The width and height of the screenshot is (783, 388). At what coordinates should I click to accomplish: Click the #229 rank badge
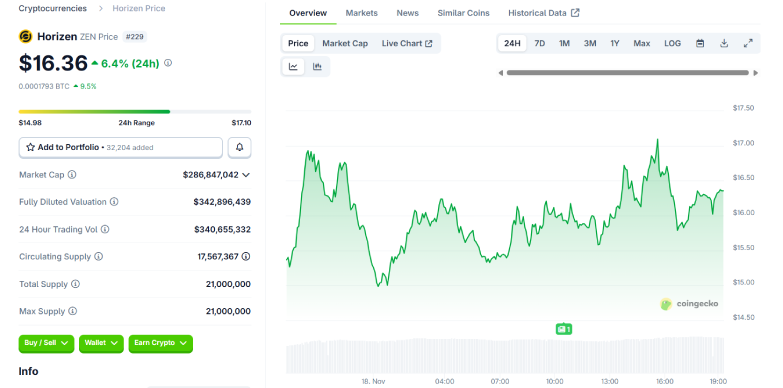click(x=135, y=36)
